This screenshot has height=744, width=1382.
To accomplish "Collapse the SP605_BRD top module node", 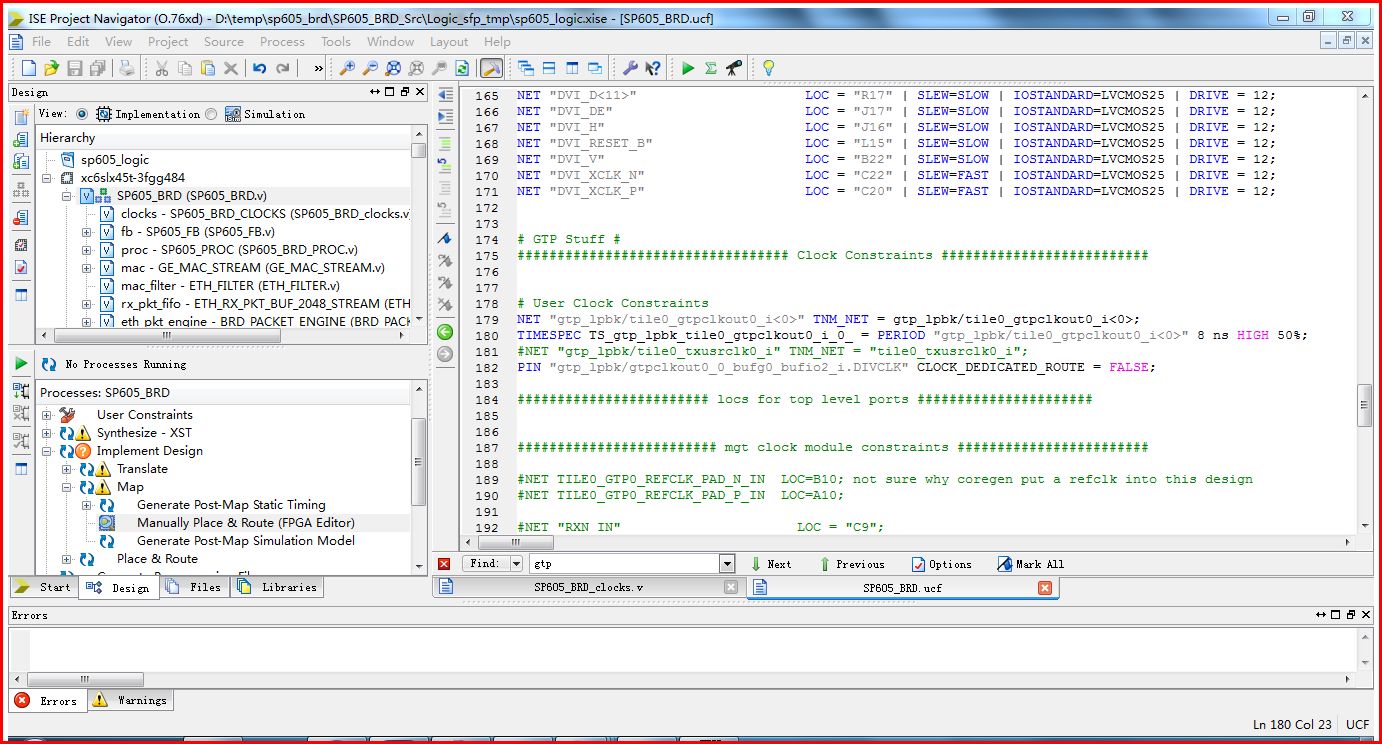I will [x=67, y=196].
